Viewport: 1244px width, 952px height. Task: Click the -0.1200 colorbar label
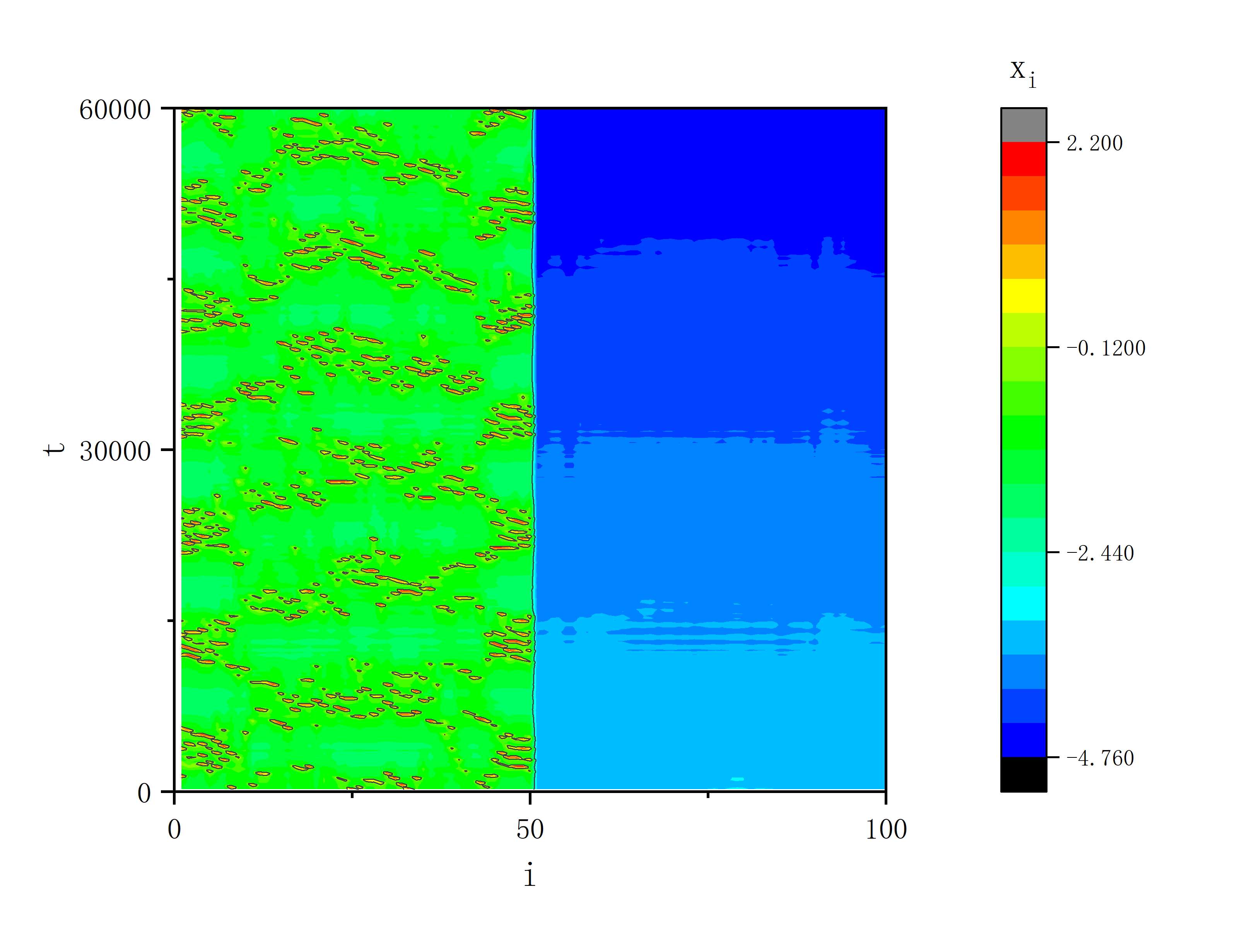pyautogui.click(x=1106, y=348)
